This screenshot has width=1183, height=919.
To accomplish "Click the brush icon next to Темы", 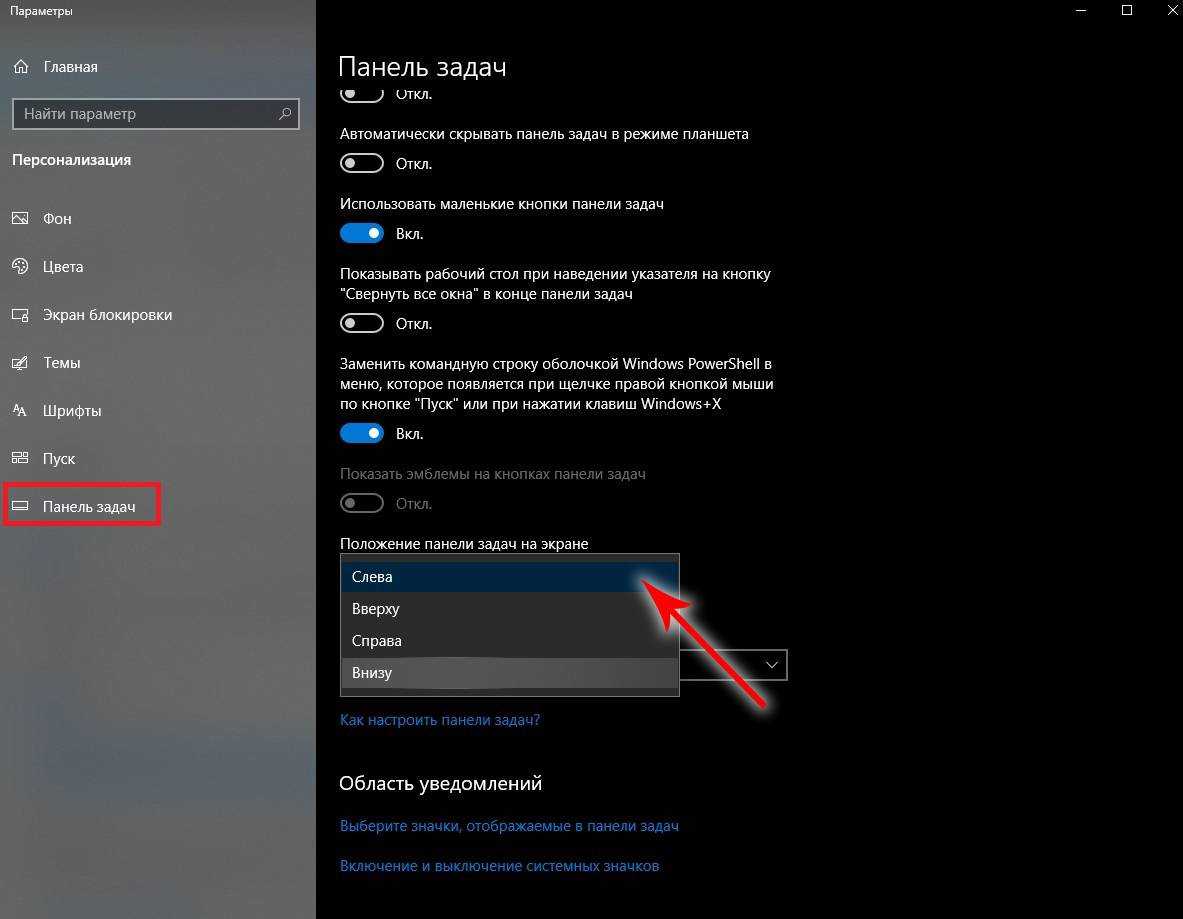I will (x=20, y=363).
